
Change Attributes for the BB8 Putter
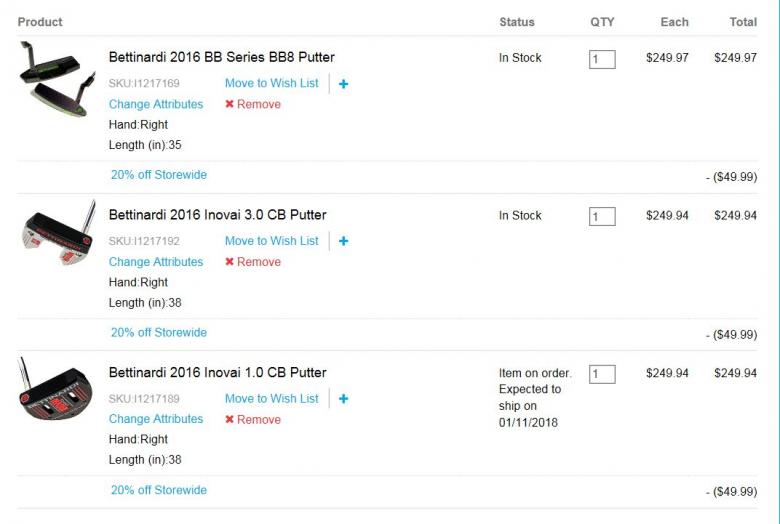[x=156, y=104]
